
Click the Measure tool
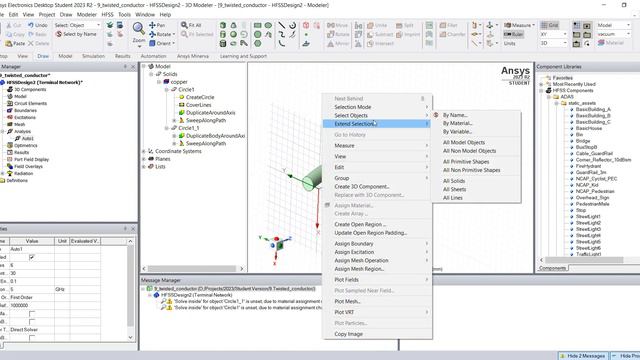(x=518, y=25)
